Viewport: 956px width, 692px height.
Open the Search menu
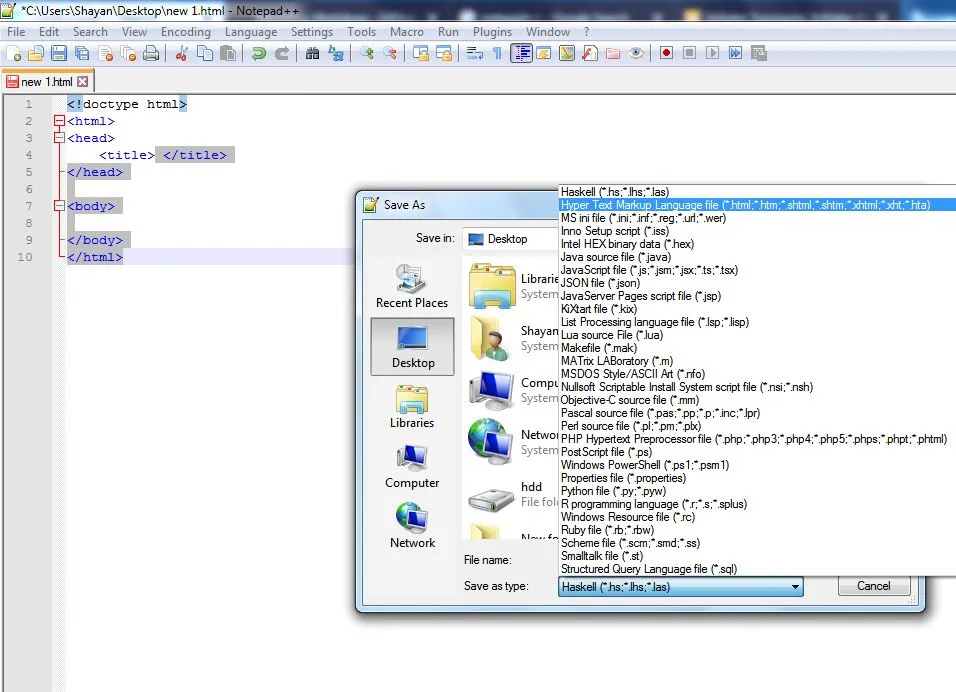pos(90,32)
